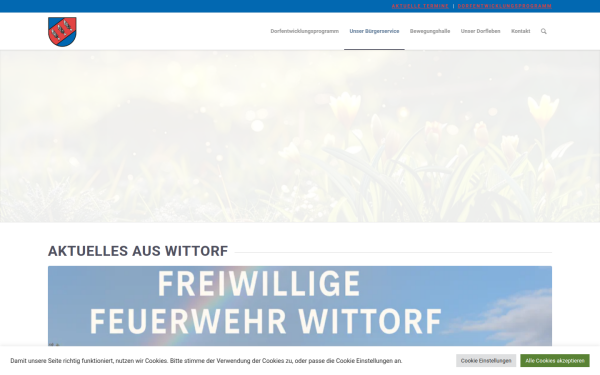Select Unser Bürgerservice menu item

[374, 31]
